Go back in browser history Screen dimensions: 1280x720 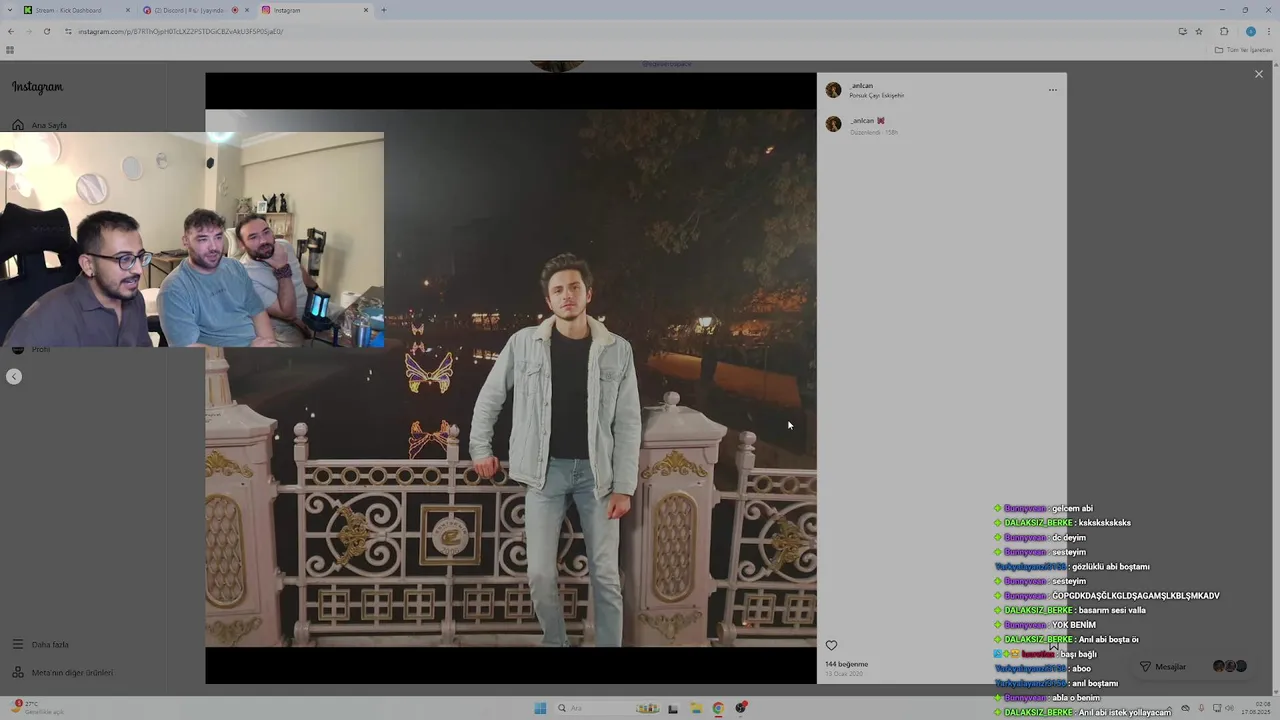pos(11,31)
